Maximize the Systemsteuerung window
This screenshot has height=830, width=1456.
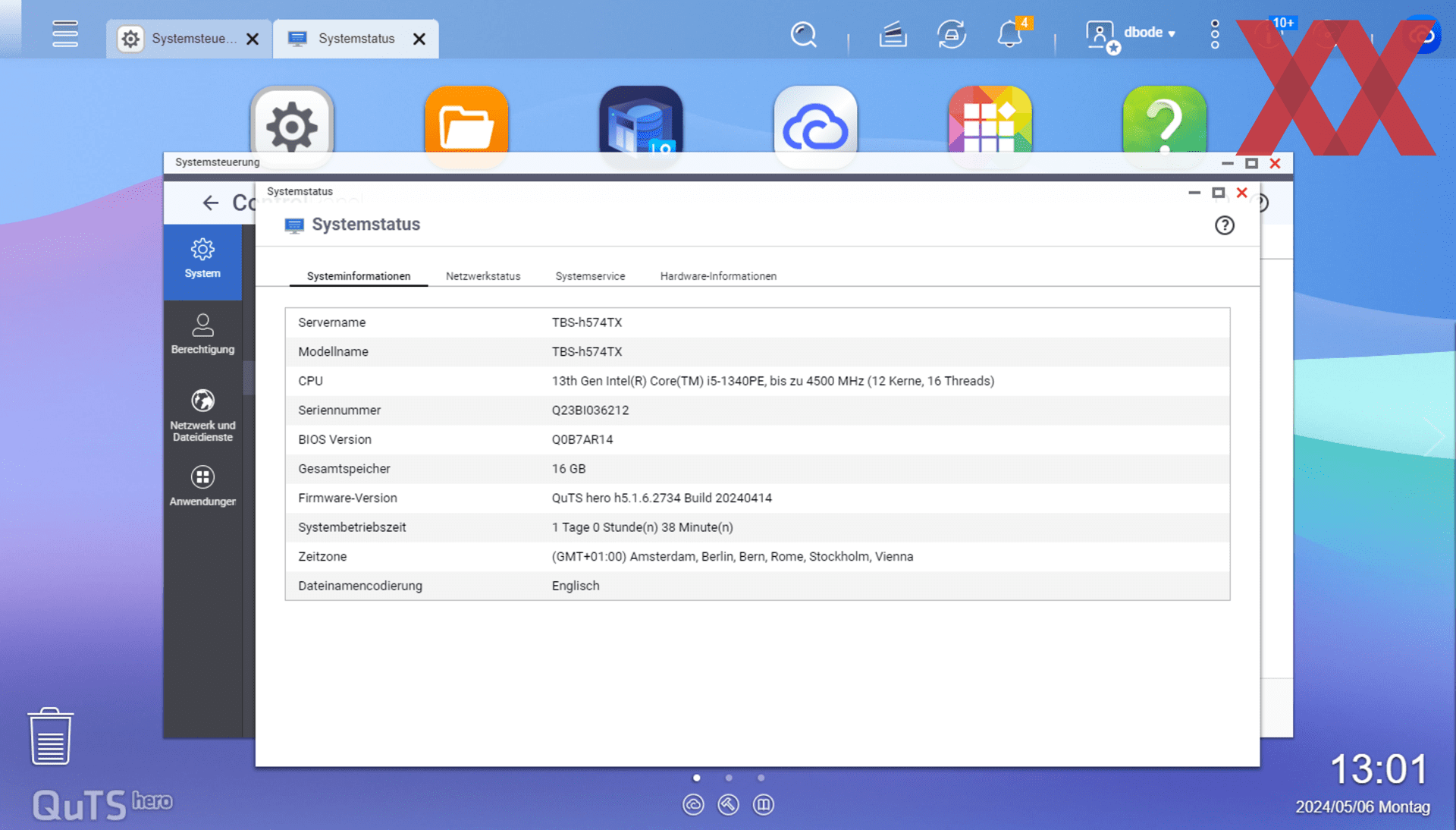[1251, 163]
